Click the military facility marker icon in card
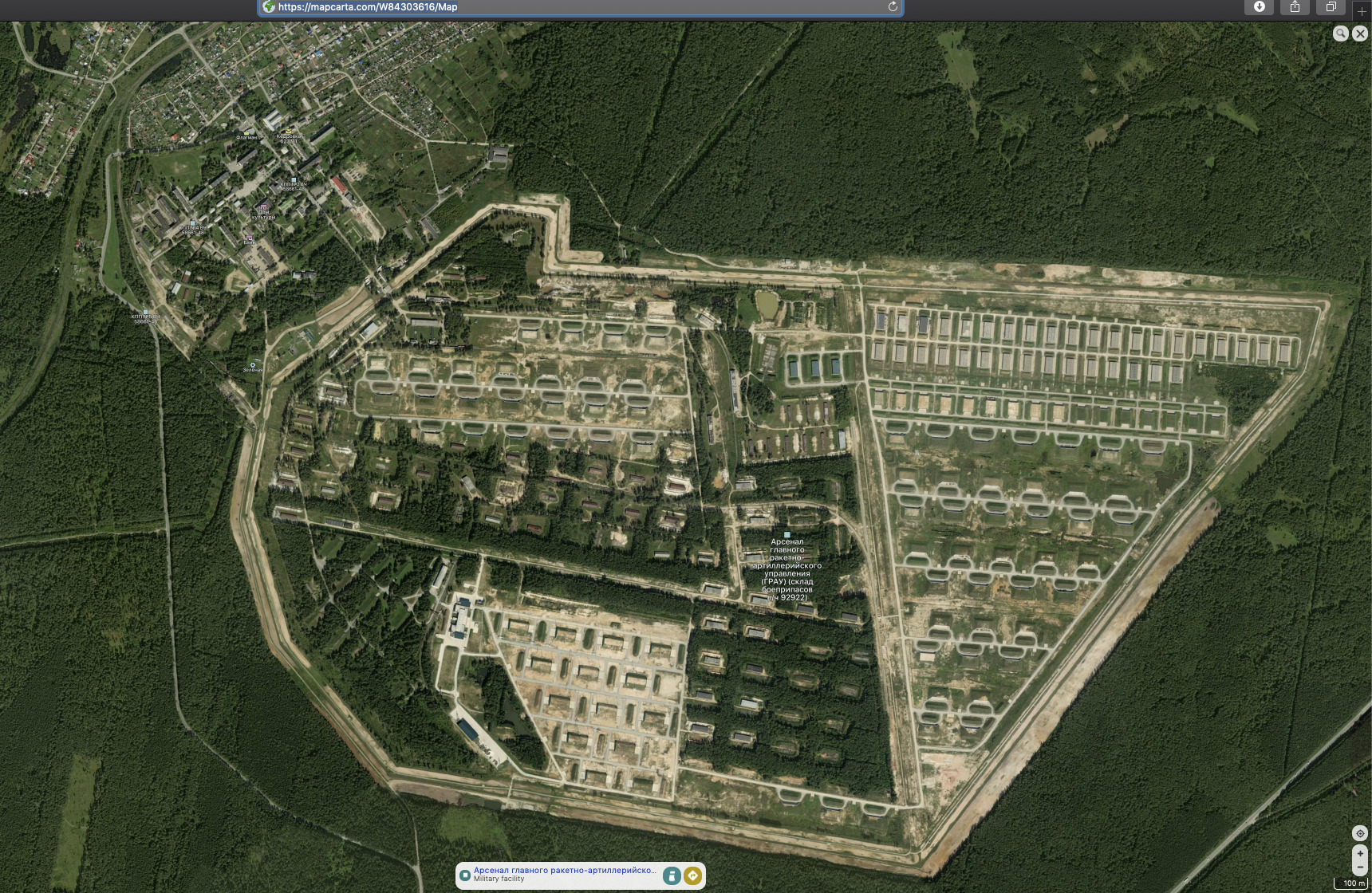 pos(465,875)
